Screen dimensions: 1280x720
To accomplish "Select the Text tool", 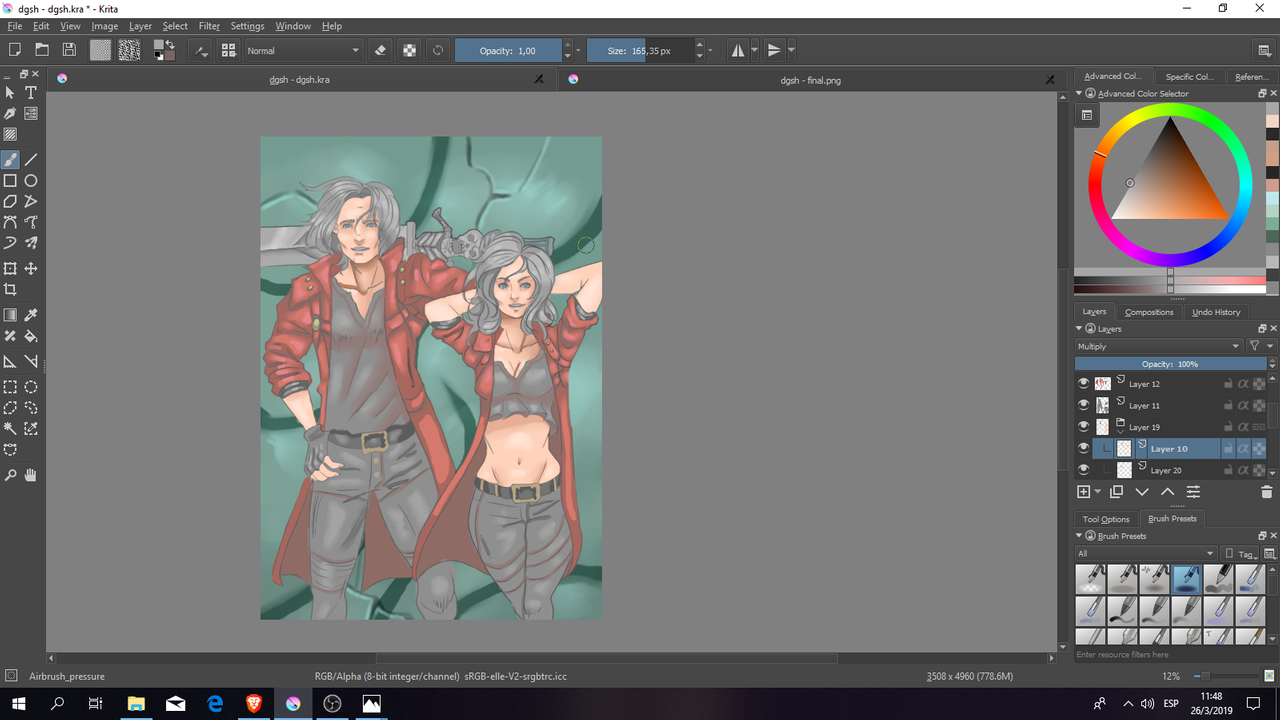I will 31,92.
